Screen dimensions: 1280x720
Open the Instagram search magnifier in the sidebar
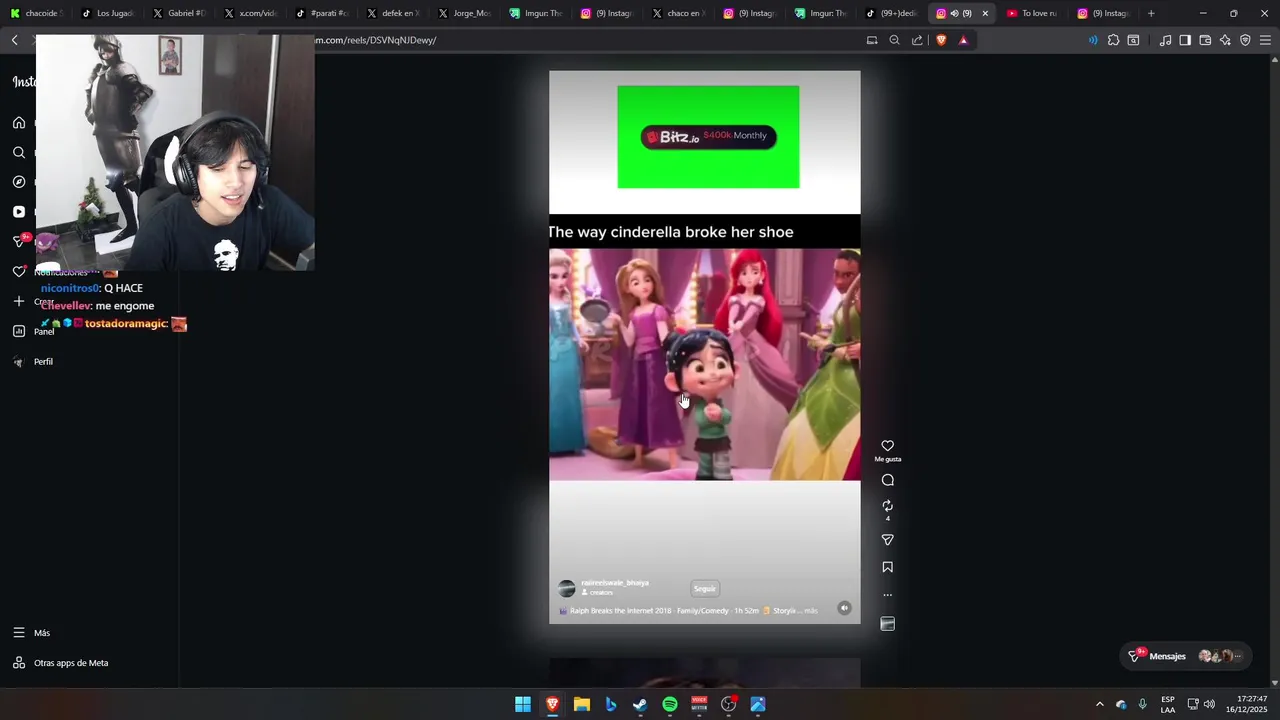pos(19,152)
